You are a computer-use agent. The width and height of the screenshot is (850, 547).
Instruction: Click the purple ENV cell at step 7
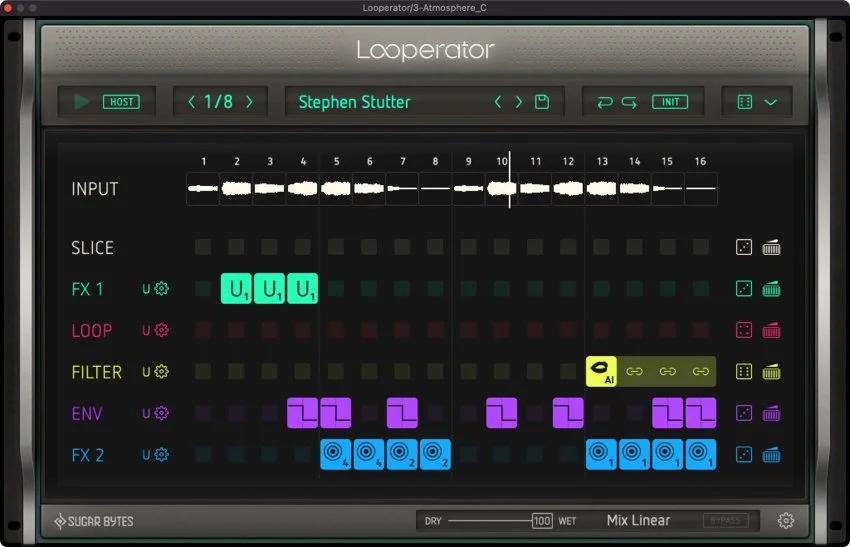coord(402,413)
